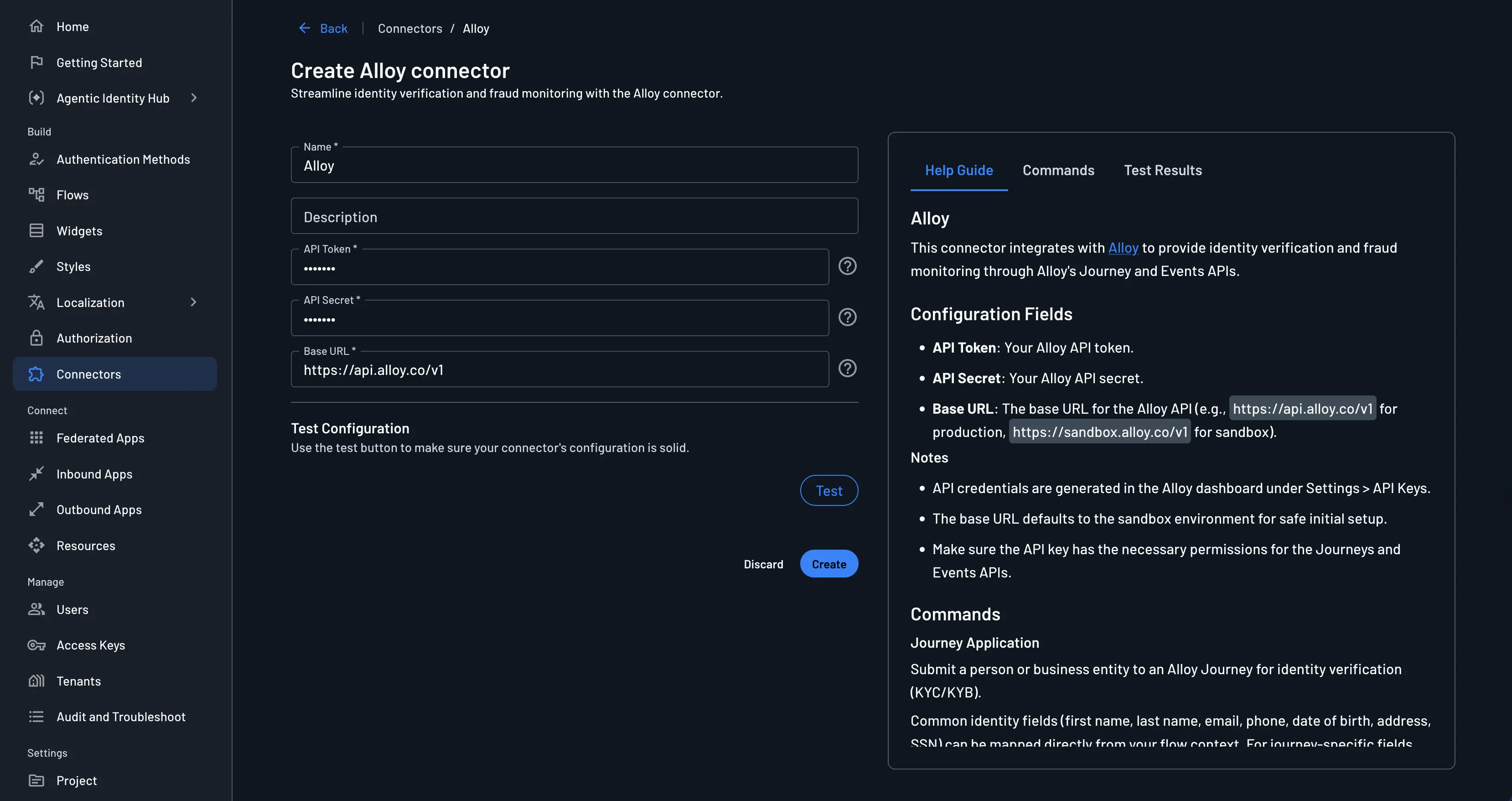This screenshot has height=801, width=1512.
Task: Open Getting Started in the sidebar
Action: pyautogui.click(x=114, y=62)
